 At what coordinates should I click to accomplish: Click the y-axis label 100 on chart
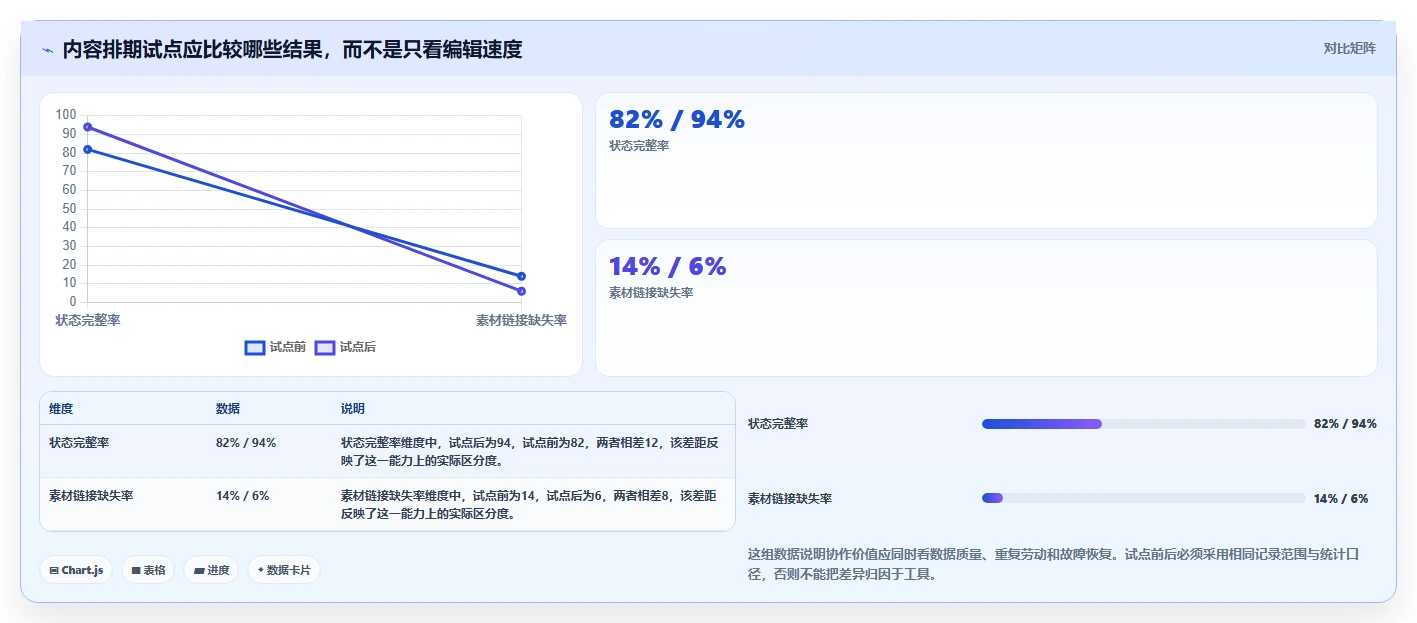tap(66, 115)
